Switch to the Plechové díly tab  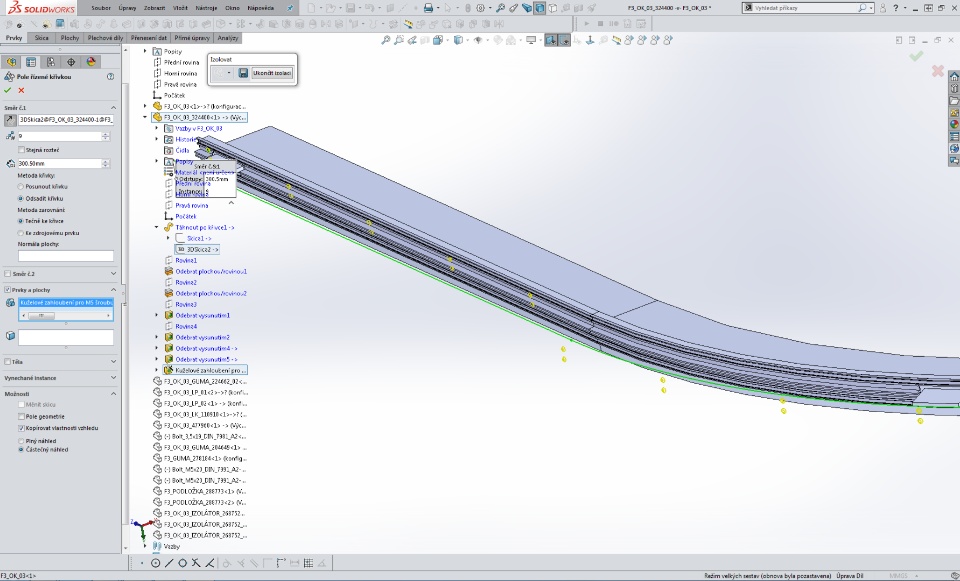coord(105,38)
